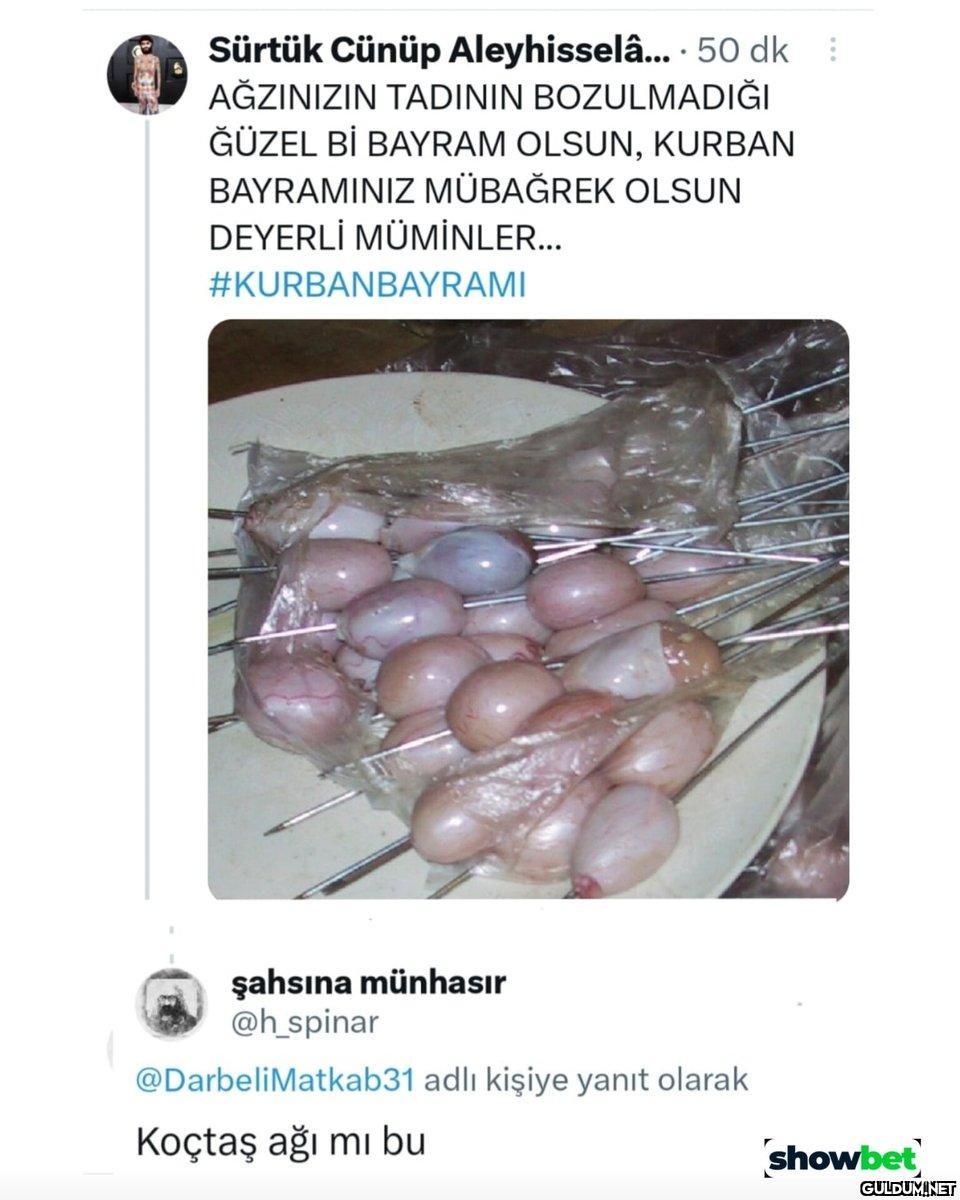Click the DEYERLİ MÜMİNLER... line
This screenshot has height=1200, width=960.
(386, 239)
